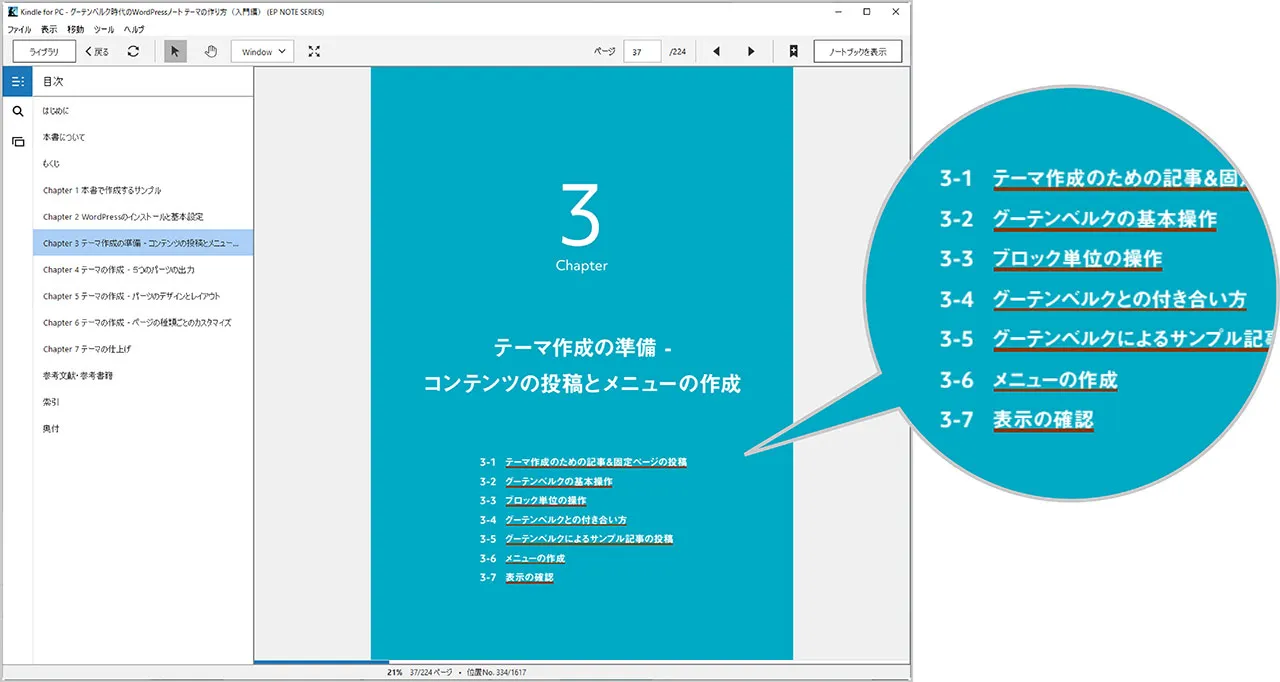Open the 表示 menu
Screen dimensions: 1280x682
[49, 30]
